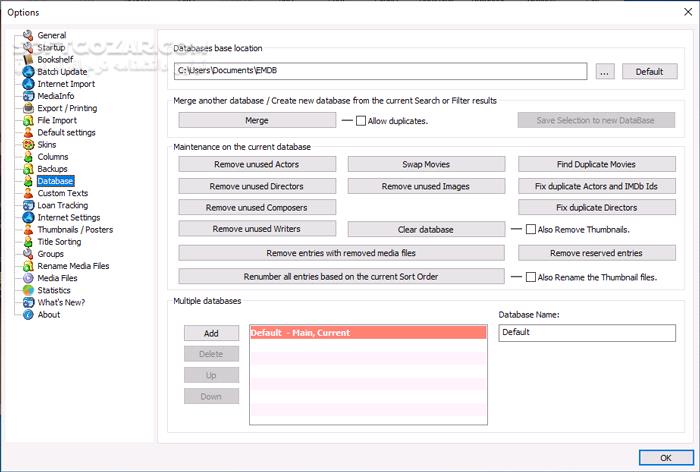The image size is (700, 472).
Task: Toggle Also Remove Thumbnails checkbox
Action: coord(532,230)
